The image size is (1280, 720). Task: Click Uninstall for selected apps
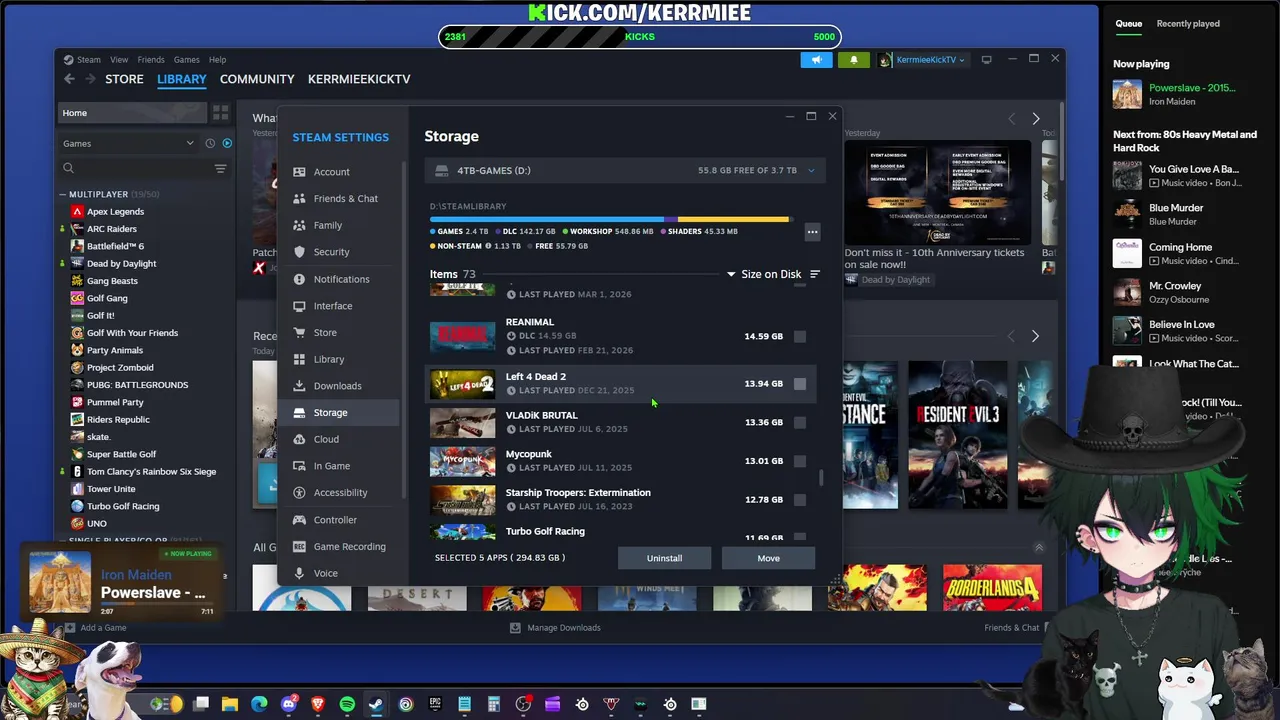coord(664,559)
